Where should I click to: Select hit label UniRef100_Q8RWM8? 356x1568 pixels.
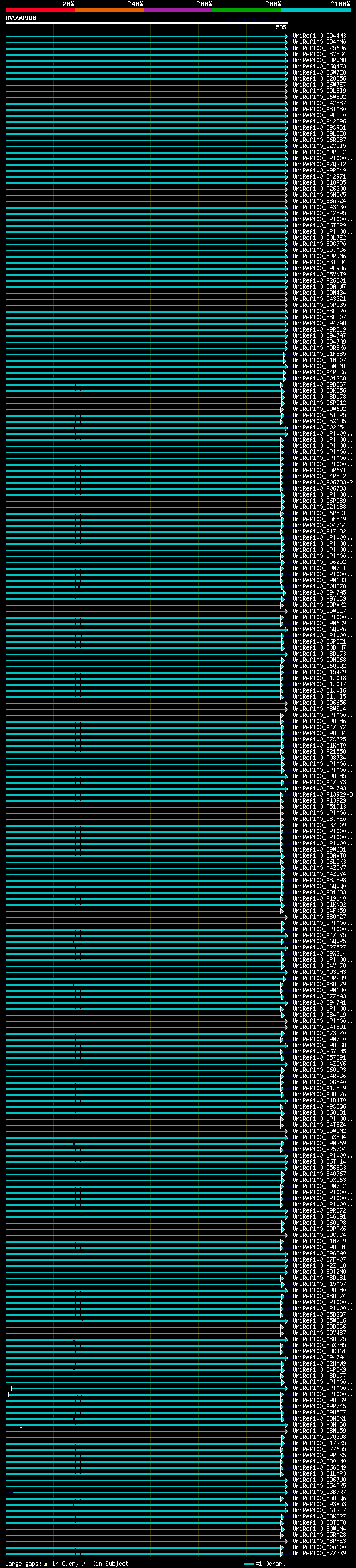(x=319, y=60)
